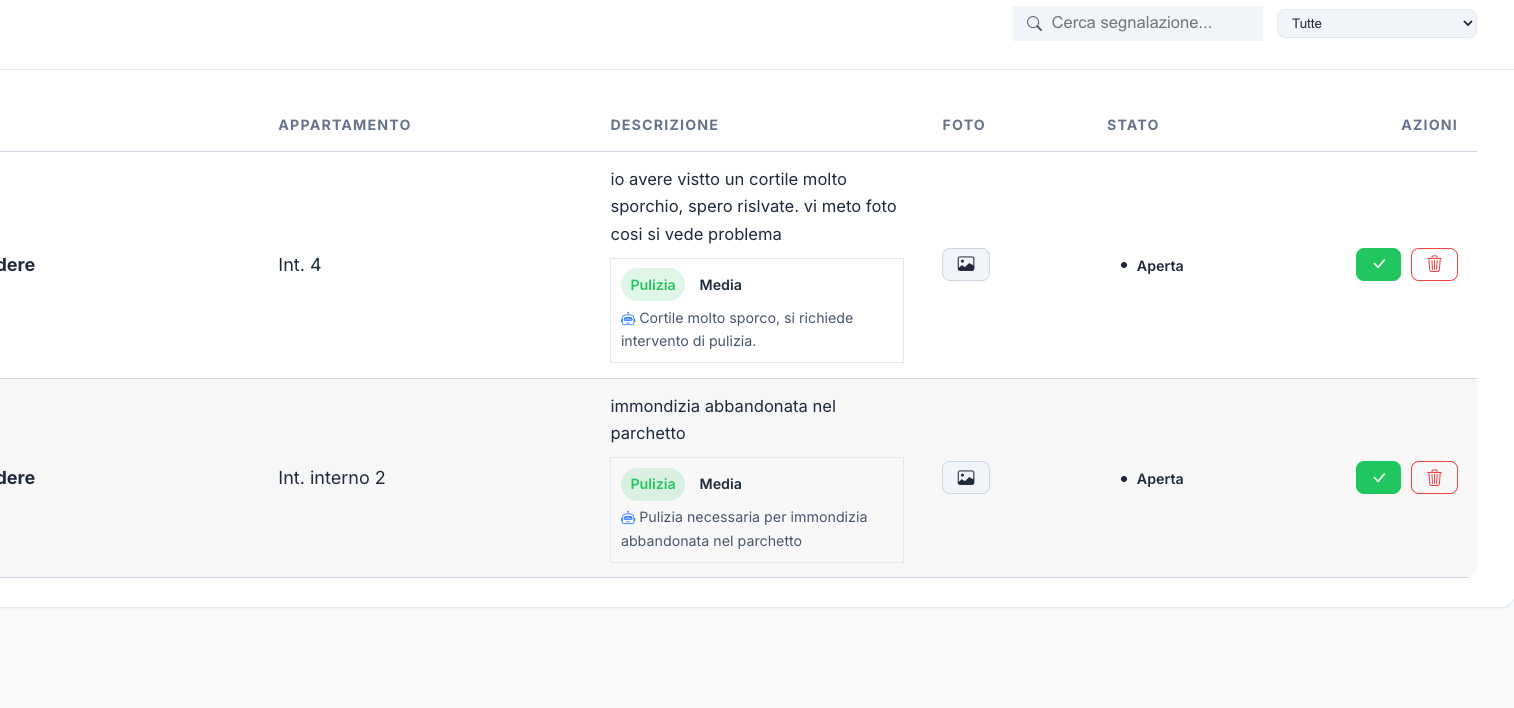
Task: Click the dropdown arrow beside Tutte
Action: click(1463, 23)
